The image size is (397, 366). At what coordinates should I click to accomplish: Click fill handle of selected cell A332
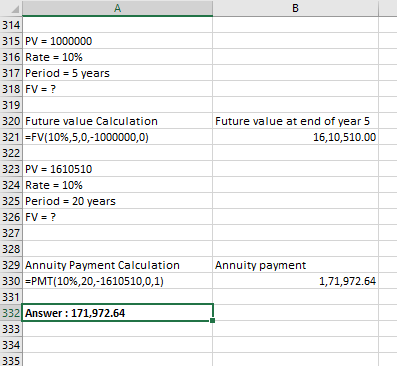[x=213, y=320]
